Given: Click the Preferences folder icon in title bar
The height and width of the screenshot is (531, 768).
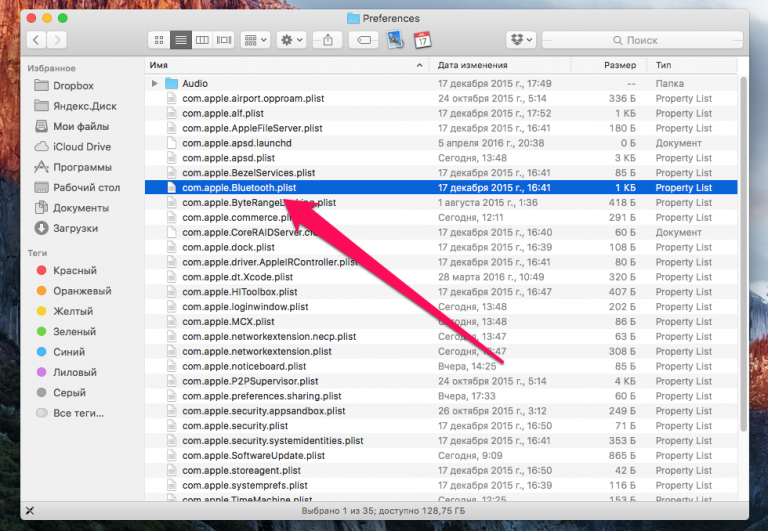Looking at the screenshot, I should (353, 19).
